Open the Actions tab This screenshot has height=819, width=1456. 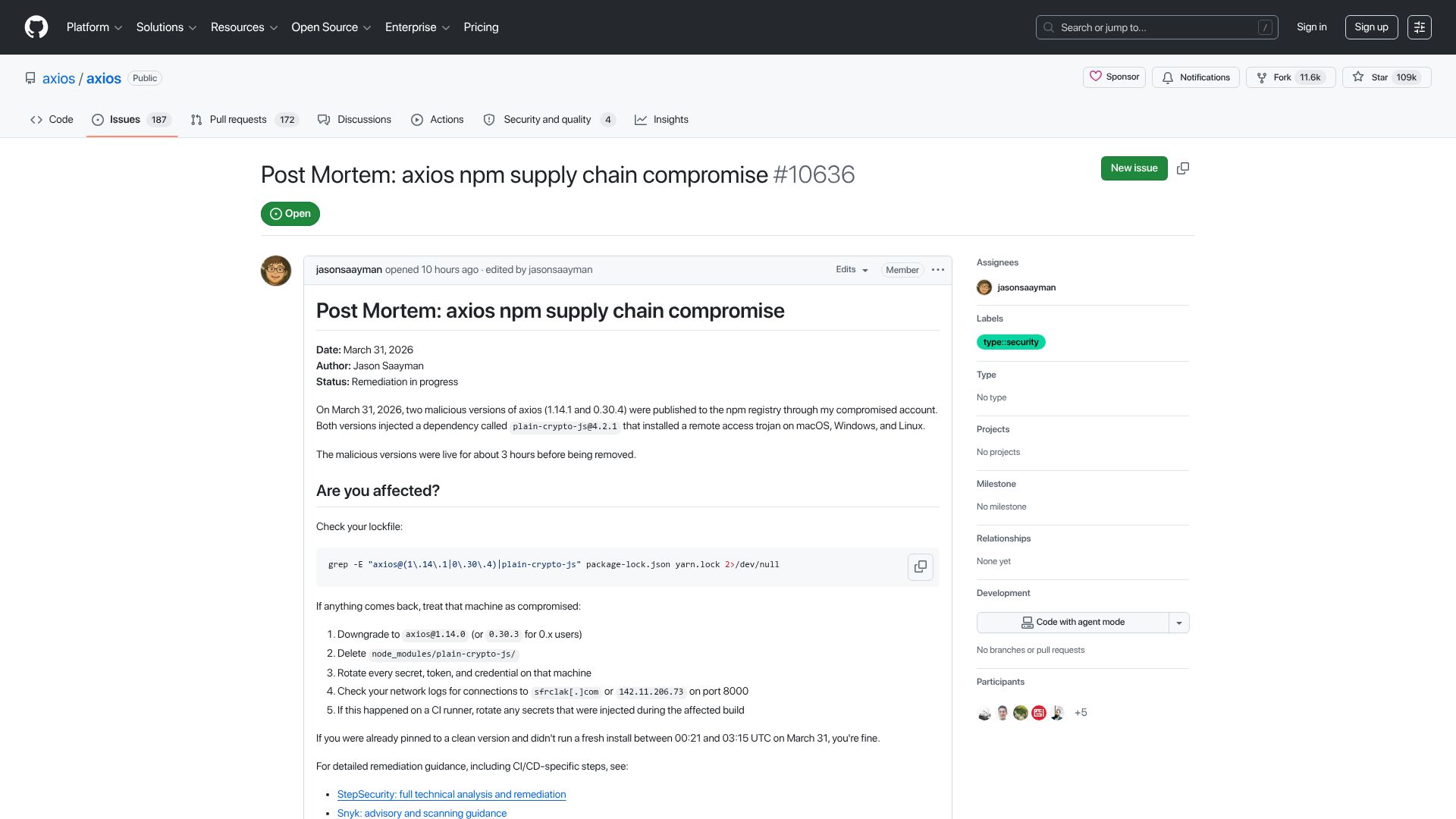pyautogui.click(x=437, y=120)
